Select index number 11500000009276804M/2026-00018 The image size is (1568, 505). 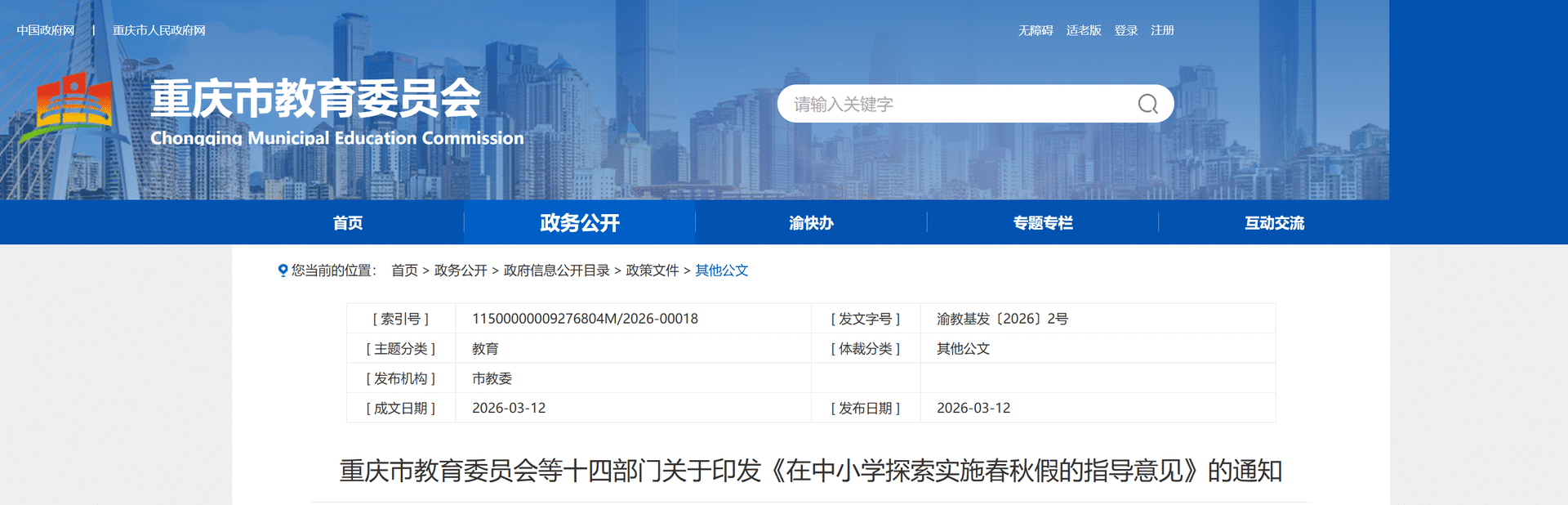tap(585, 319)
